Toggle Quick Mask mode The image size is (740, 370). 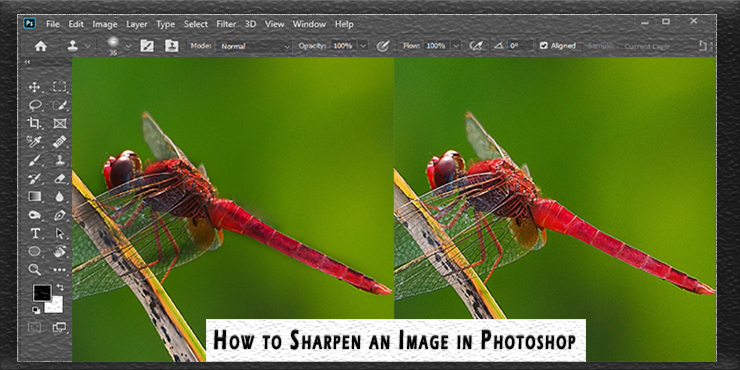coord(34,327)
